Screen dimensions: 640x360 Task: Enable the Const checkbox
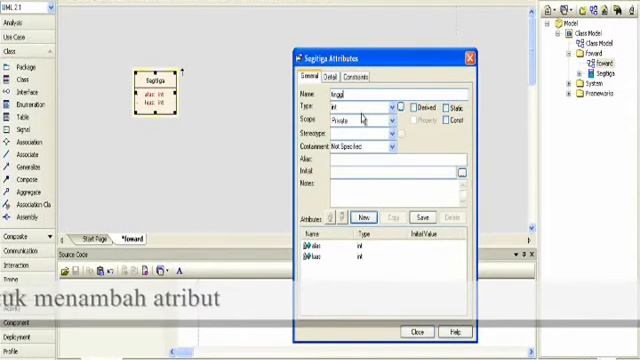[x=446, y=120]
